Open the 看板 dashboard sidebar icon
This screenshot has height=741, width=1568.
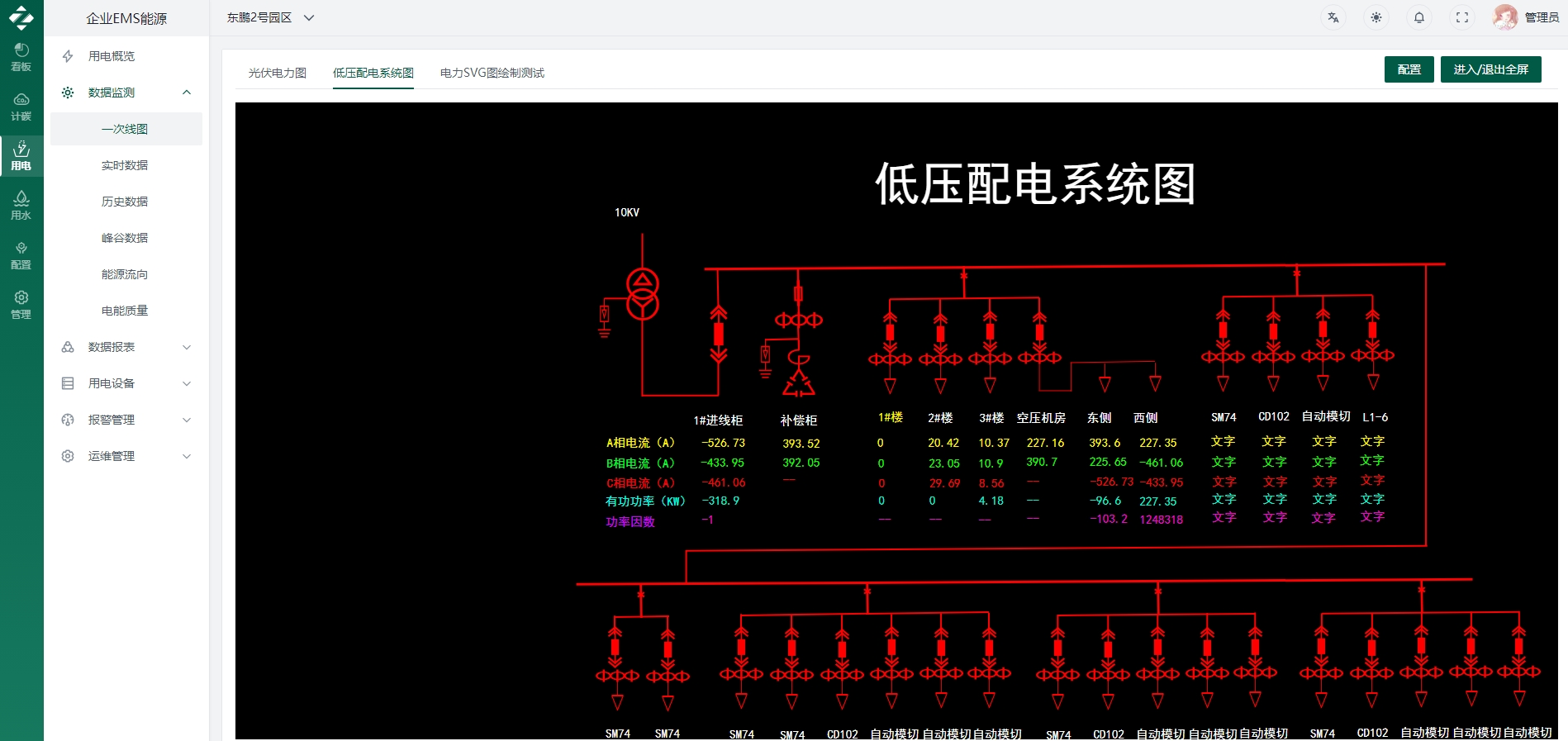pyautogui.click(x=21, y=57)
